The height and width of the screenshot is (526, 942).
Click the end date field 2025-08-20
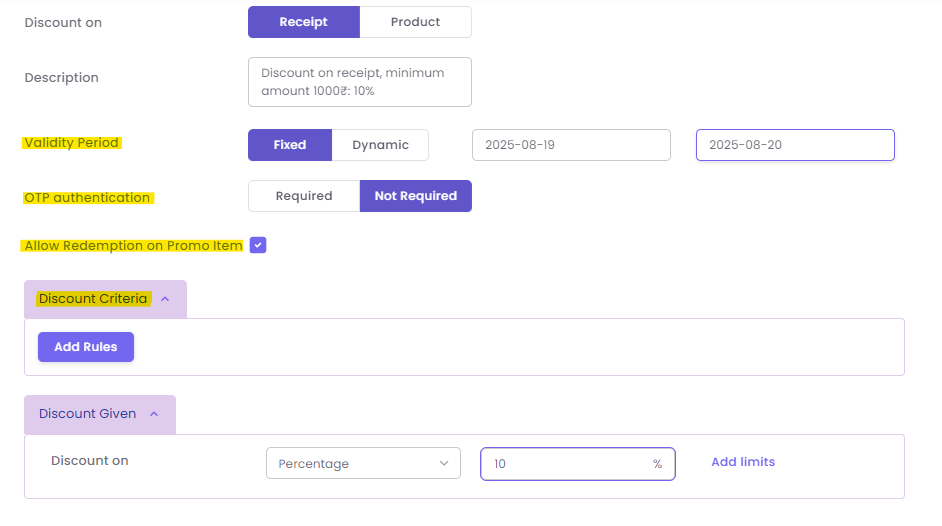tap(794, 145)
